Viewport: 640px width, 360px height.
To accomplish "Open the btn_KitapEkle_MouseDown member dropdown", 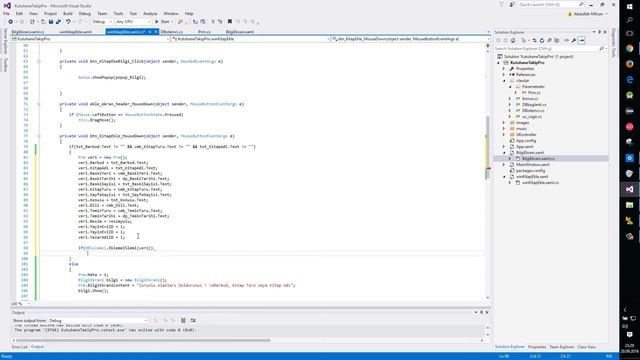I will 410,39.
